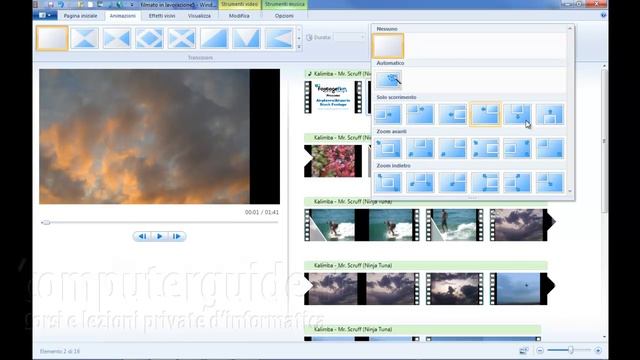The width and height of the screenshot is (640, 360).
Task: Open the Durata duration dropdown arrow
Action: [x=362, y=37]
